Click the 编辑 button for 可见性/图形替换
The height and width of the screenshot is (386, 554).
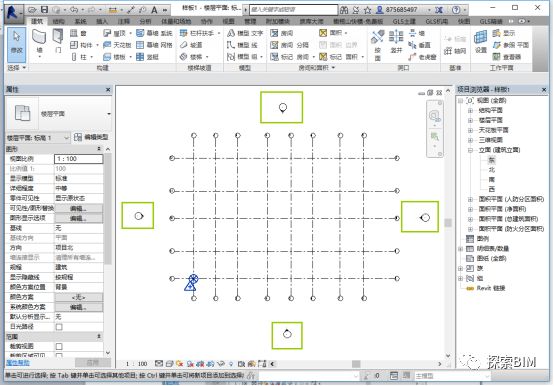point(79,208)
